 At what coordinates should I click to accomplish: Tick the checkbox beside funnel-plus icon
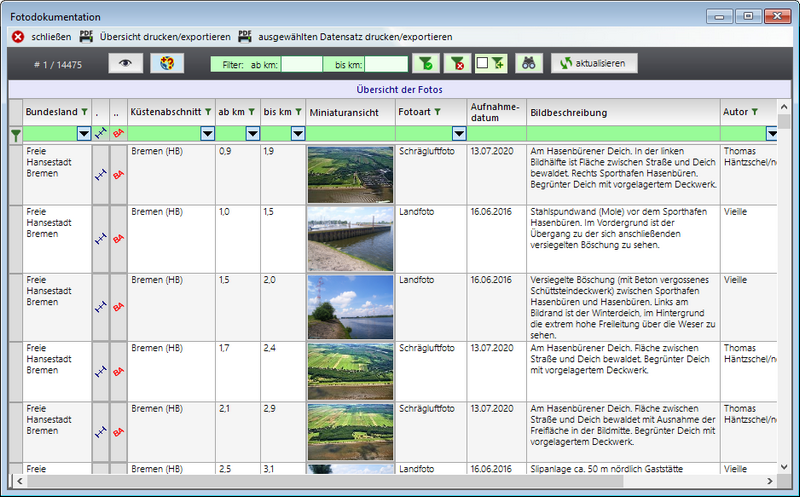[482, 63]
